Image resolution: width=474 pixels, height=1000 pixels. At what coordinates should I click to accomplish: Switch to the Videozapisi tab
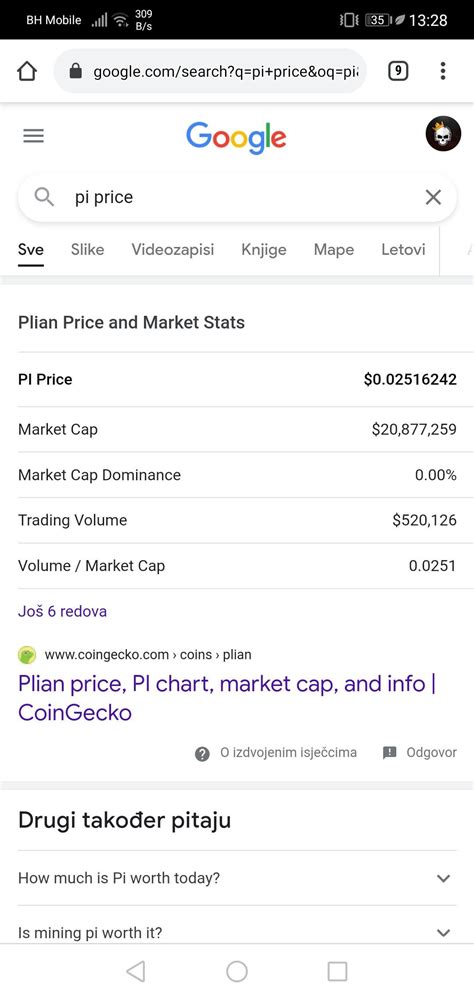(x=173, y=249)
